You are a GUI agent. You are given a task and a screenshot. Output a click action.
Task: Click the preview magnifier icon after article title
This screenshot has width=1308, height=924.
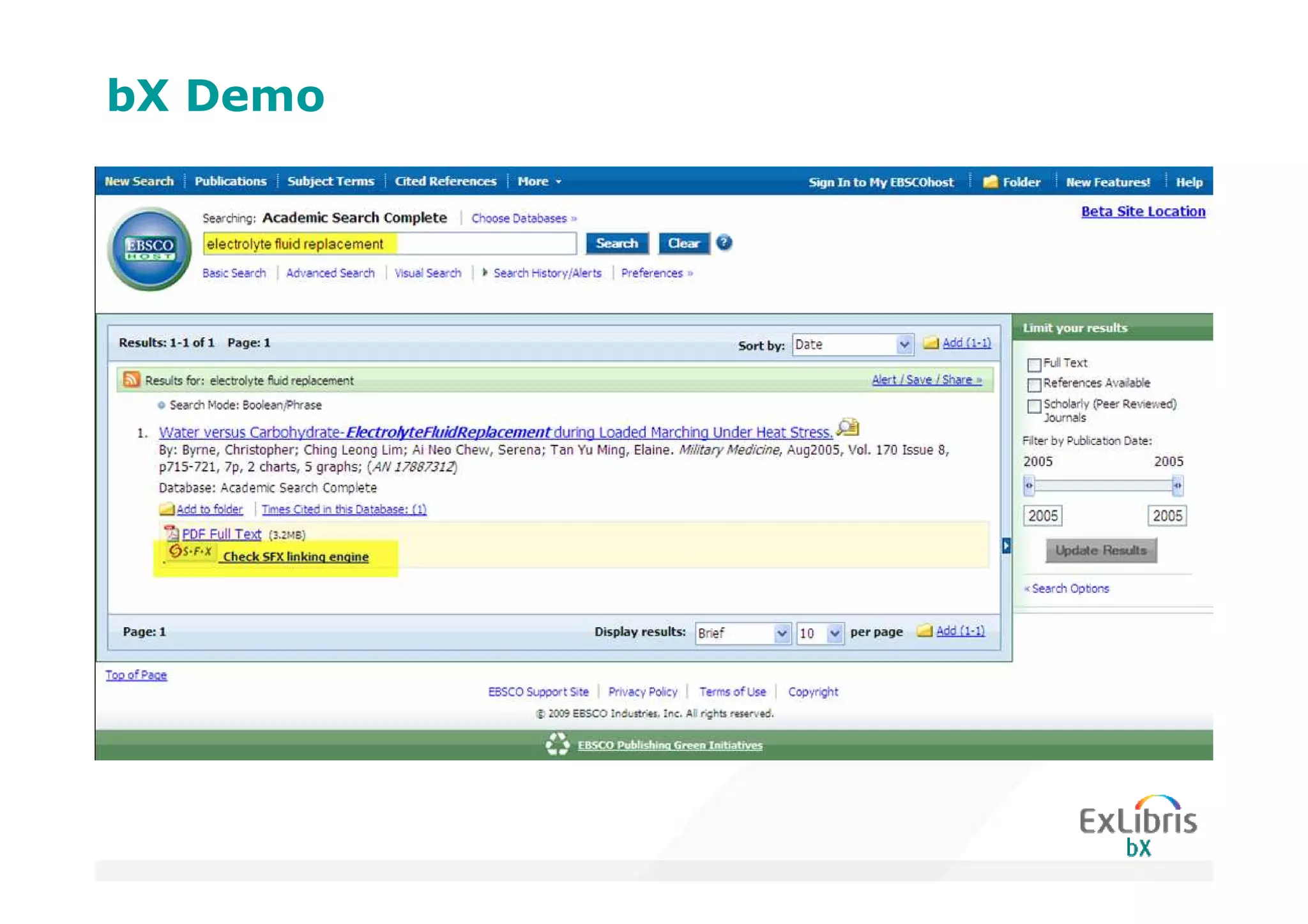(848, 427)
